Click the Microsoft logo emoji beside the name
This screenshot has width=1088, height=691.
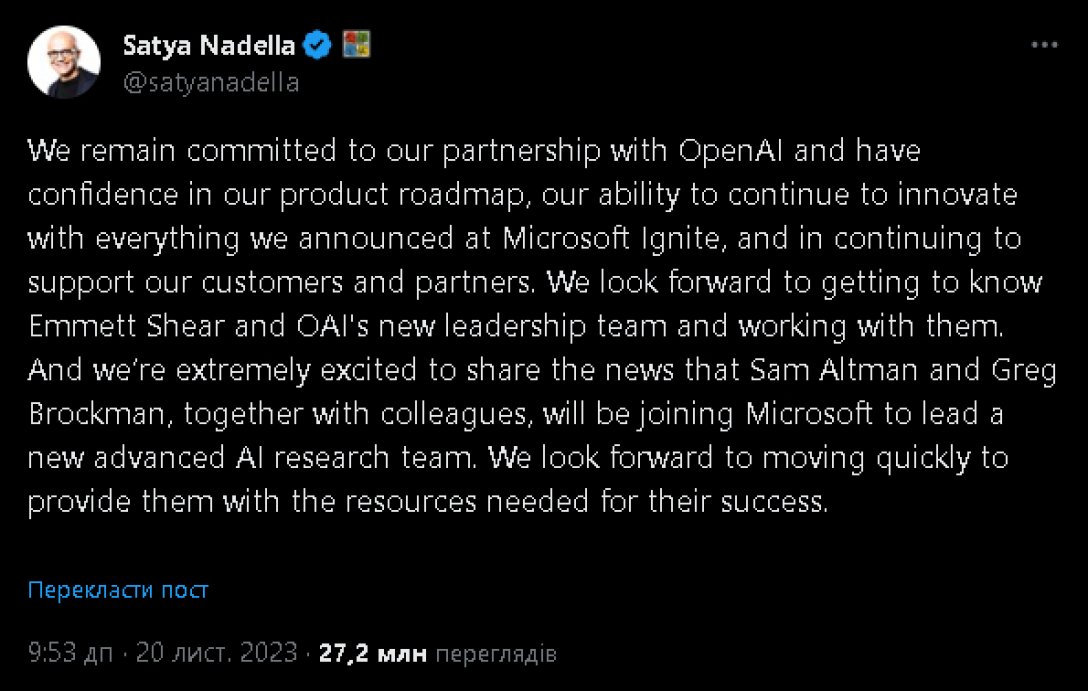[x=356, y=44]
